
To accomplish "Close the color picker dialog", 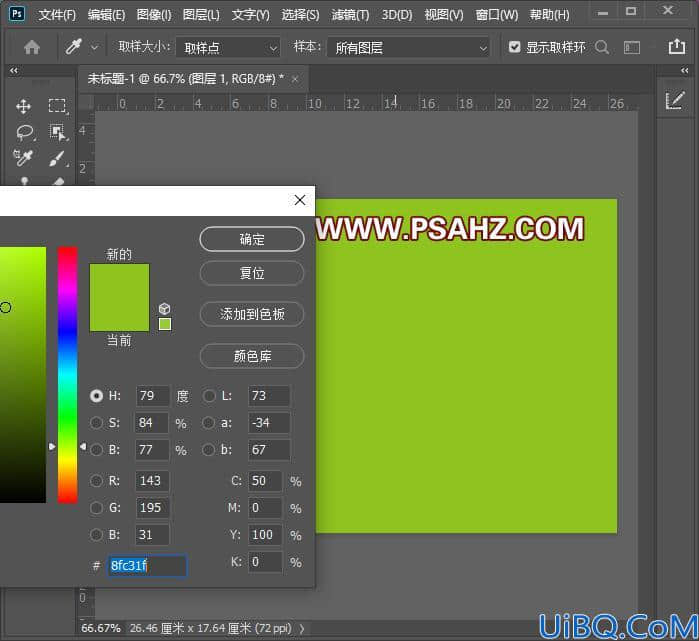I will pos(300,200).
